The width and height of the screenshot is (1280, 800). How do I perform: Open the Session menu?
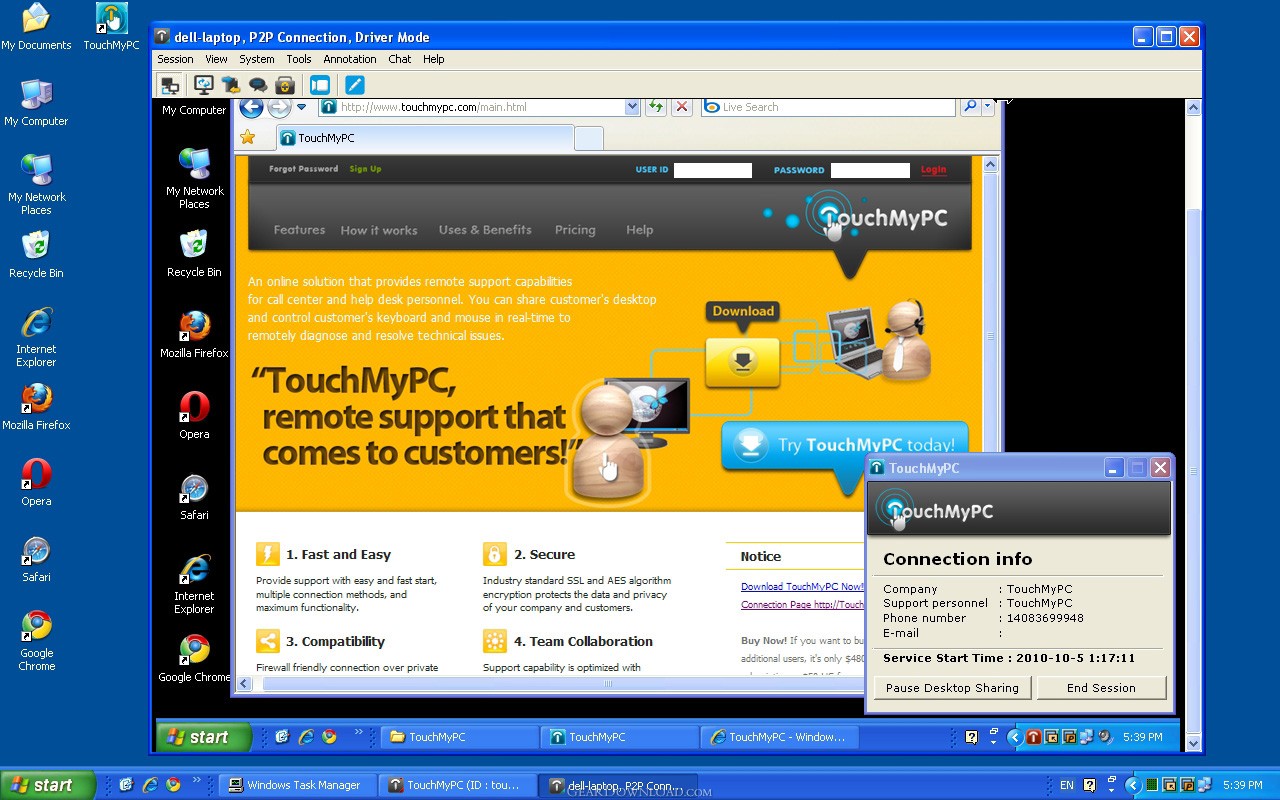pos(175,59)
